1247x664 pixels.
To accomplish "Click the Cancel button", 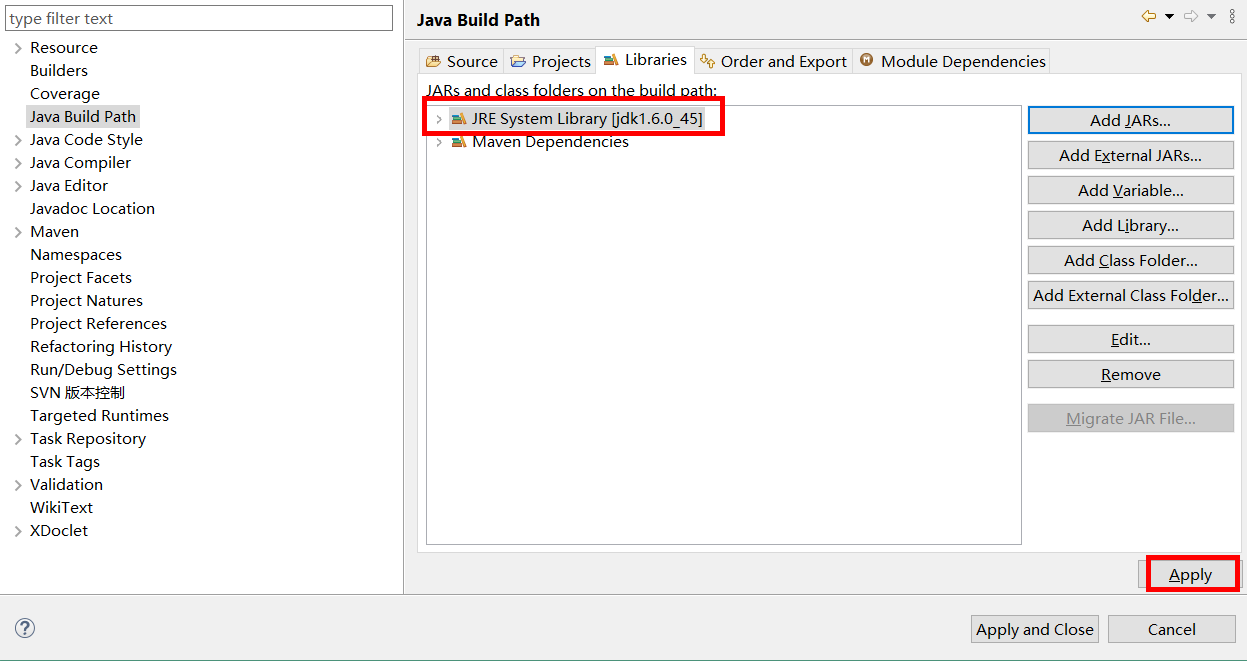I will click(x=1171, y=629).
